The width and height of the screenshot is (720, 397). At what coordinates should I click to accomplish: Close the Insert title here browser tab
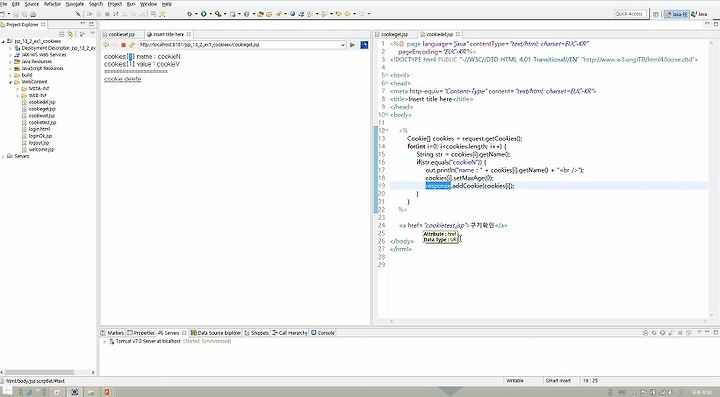(x=189, y=34)
